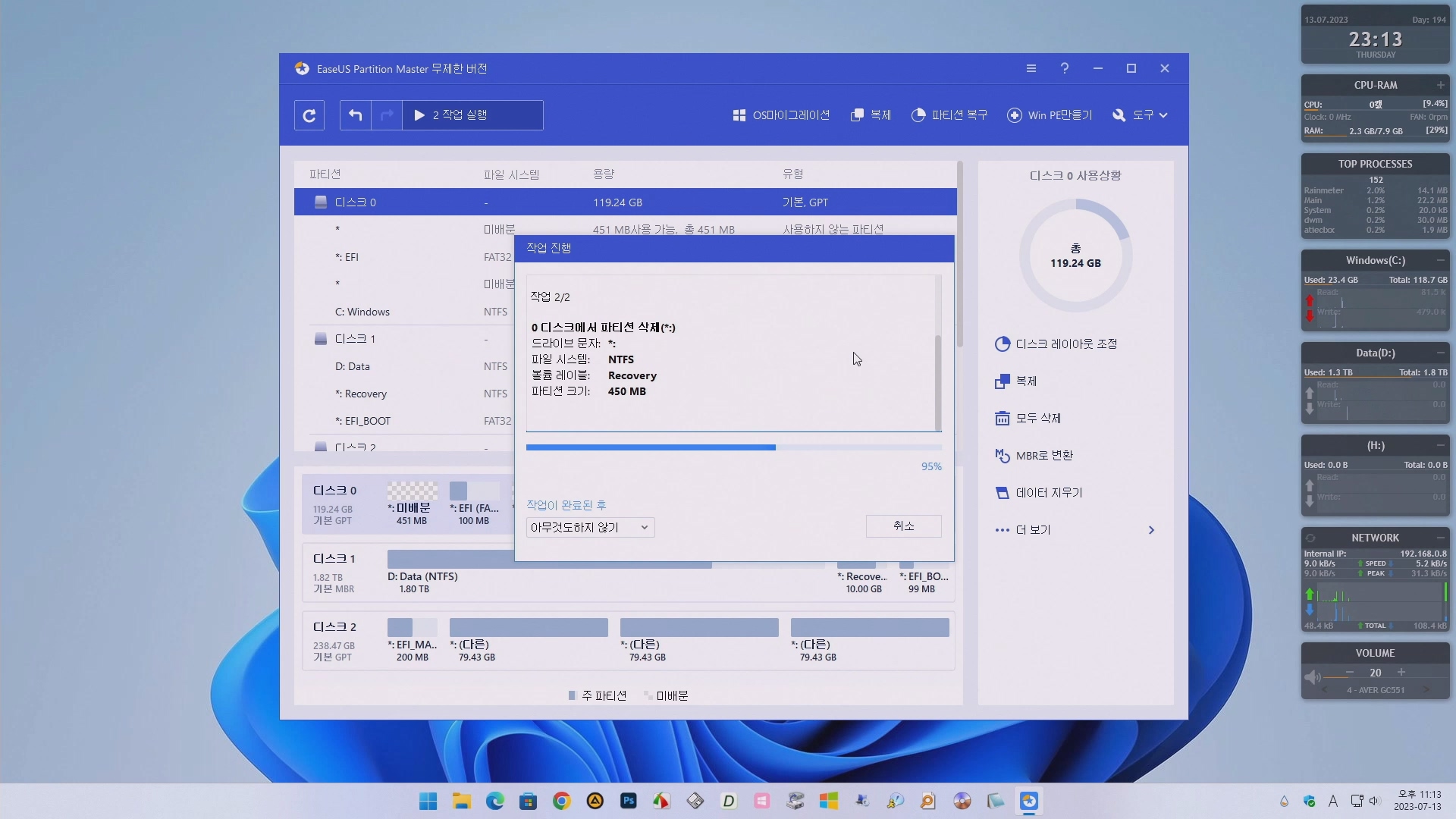Viewport: 1456px width, 819px height.
Task: Click the partition list vertical scrollbar
Action: point(960,254)
